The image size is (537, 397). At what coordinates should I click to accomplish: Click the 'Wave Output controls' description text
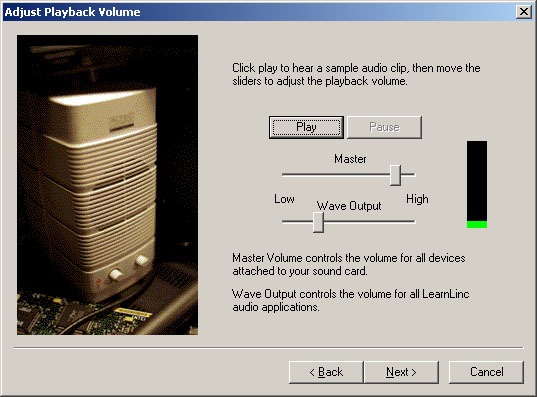tap(351, 300)
